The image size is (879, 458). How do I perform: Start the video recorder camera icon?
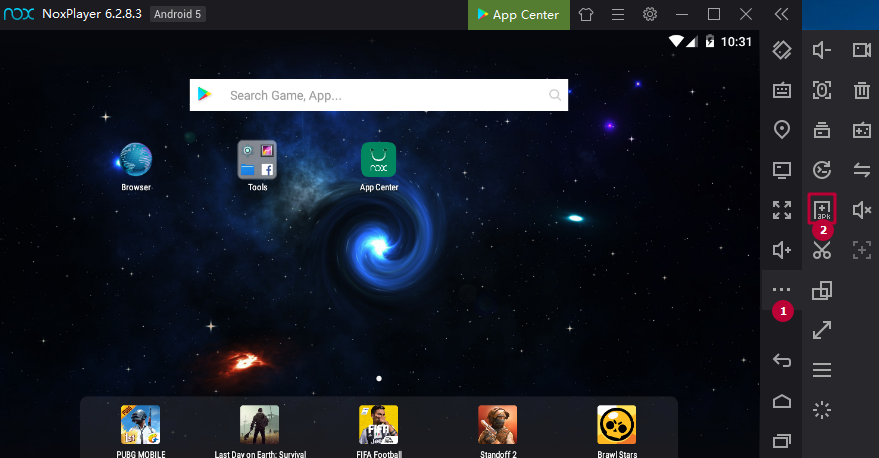[x=862, y=50]
